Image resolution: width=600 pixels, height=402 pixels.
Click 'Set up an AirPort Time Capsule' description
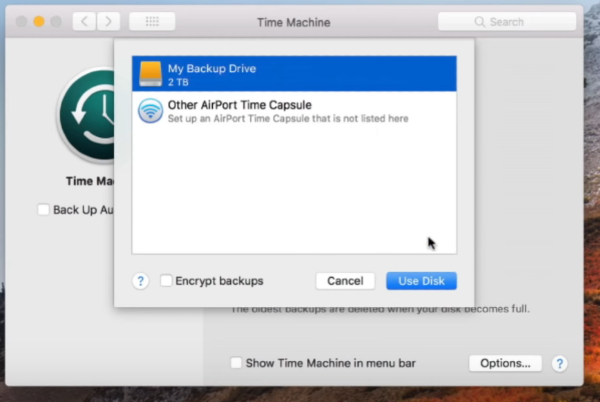click(x=288, y=119)
